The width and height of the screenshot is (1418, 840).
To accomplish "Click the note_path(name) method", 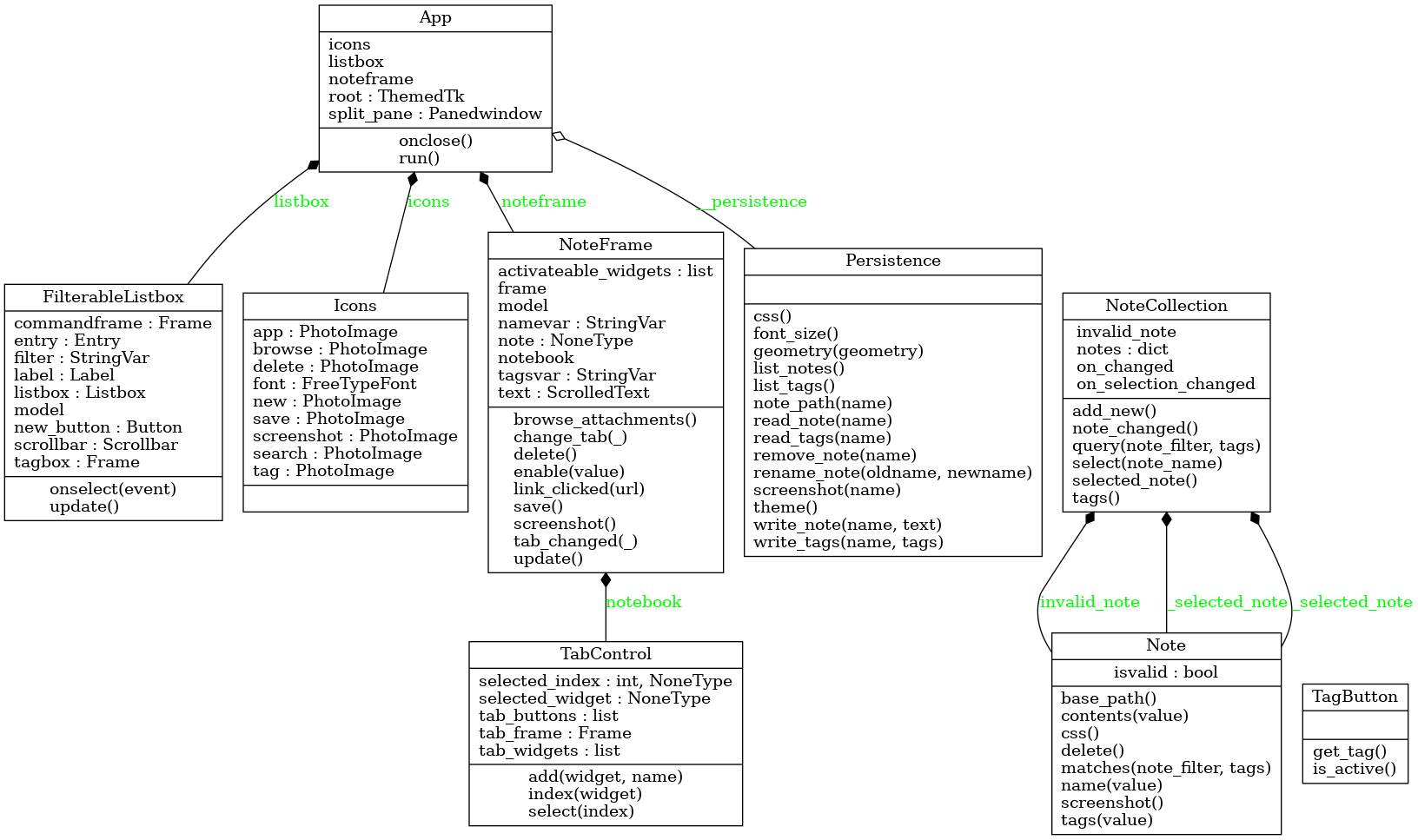I will pyautogui.click(x=823, y=403).
